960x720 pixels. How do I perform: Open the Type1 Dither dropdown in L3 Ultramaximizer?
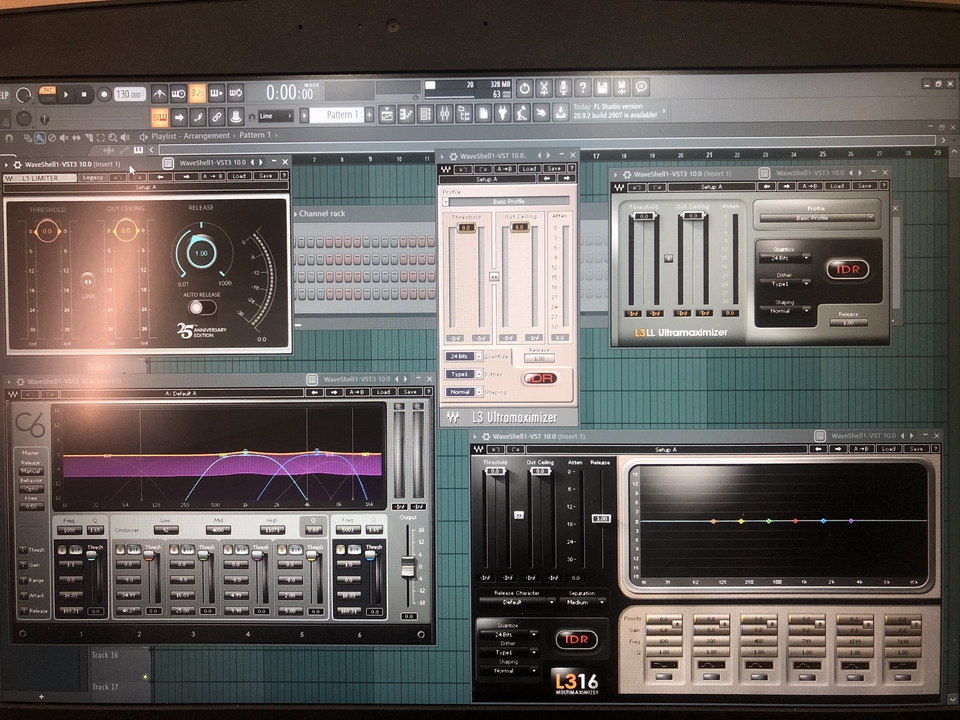pyautogui.click(x=463, y=374)
